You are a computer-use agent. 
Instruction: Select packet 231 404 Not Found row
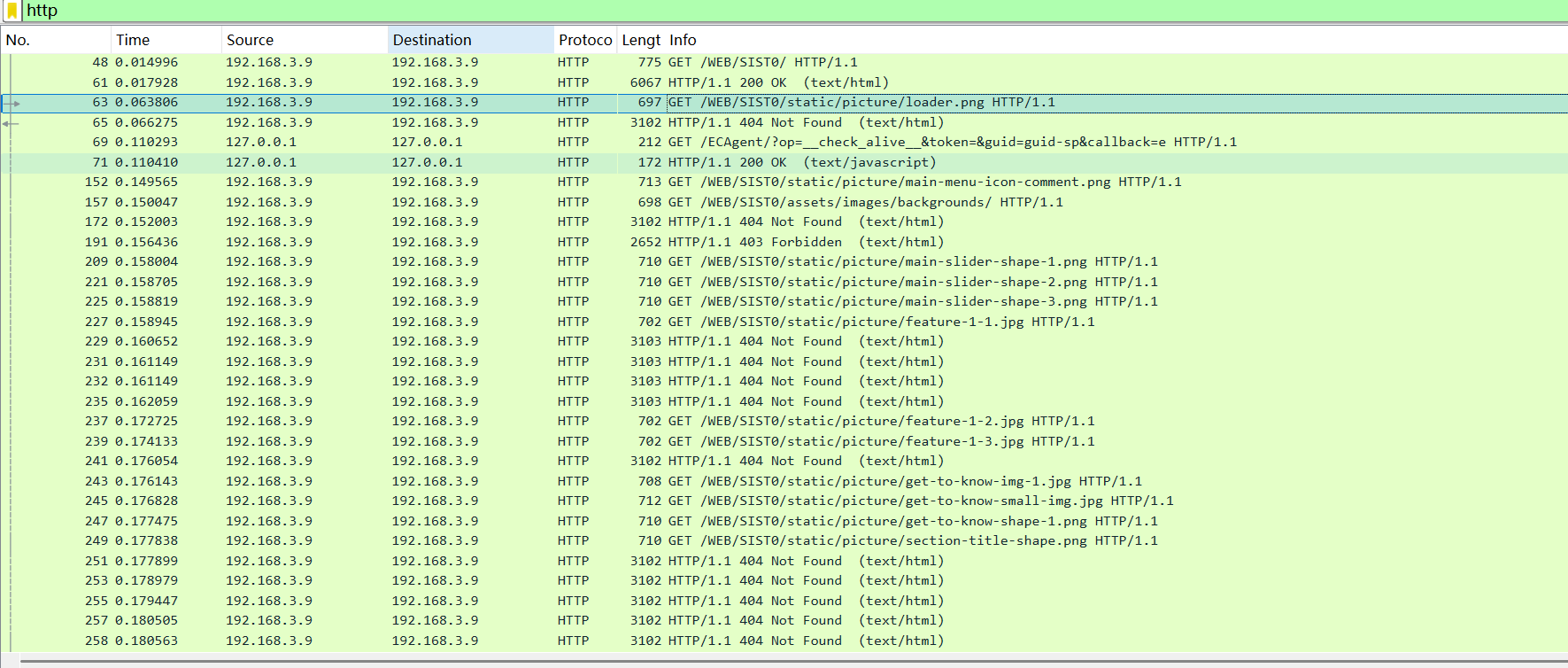tap(784, 361)
